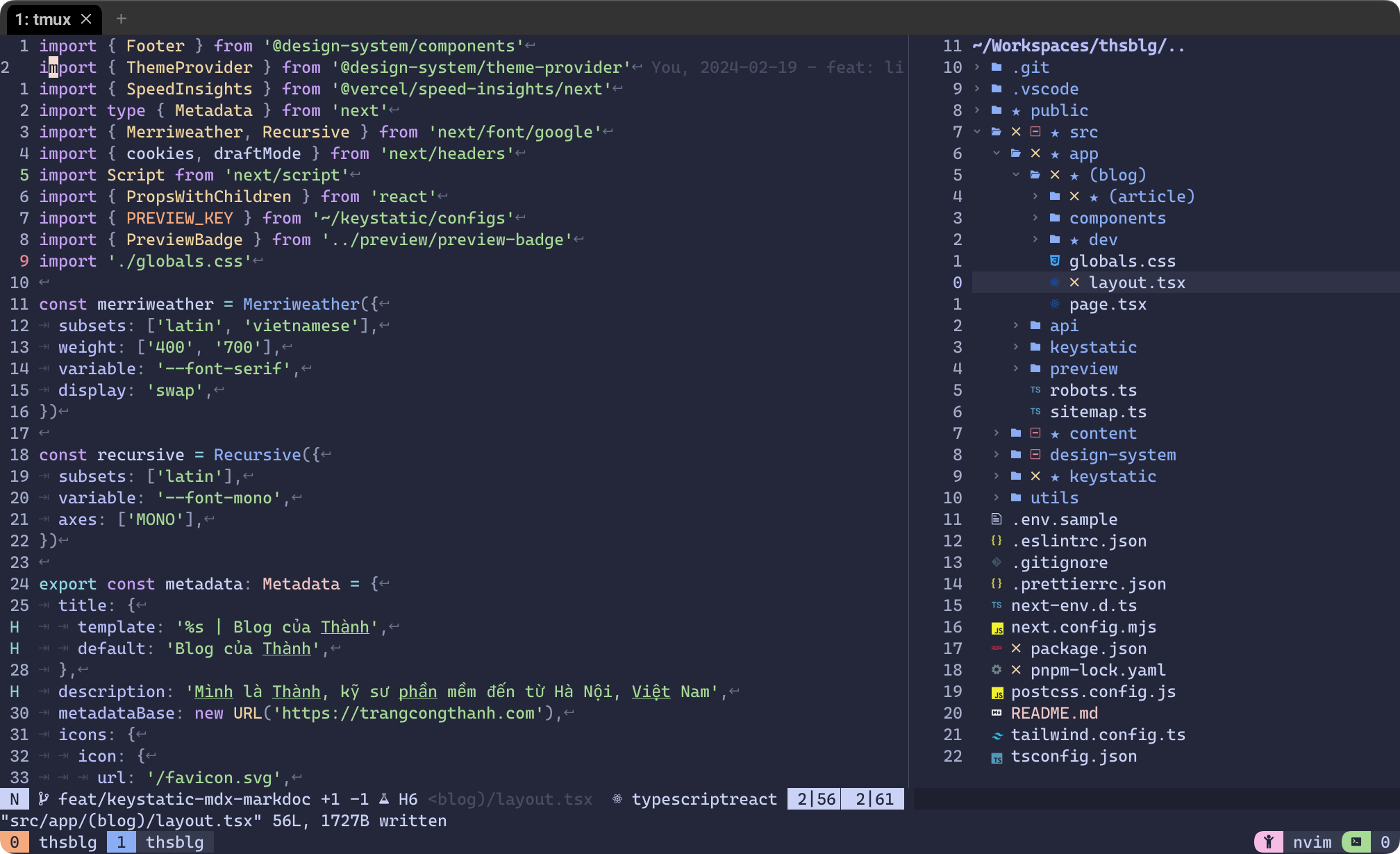Click the React icon beside page.tsx
This screenshot has width=1400, height=854.
(1054, 304)
